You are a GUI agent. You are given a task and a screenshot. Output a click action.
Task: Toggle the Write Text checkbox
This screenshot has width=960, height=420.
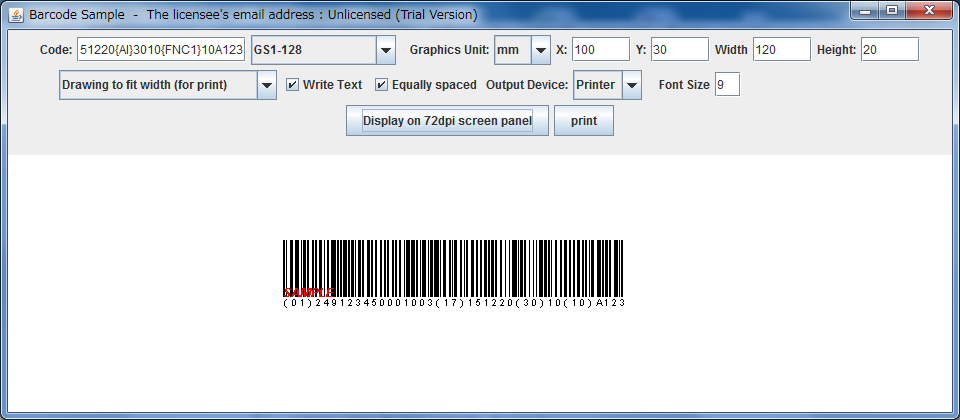coord(293,85)
